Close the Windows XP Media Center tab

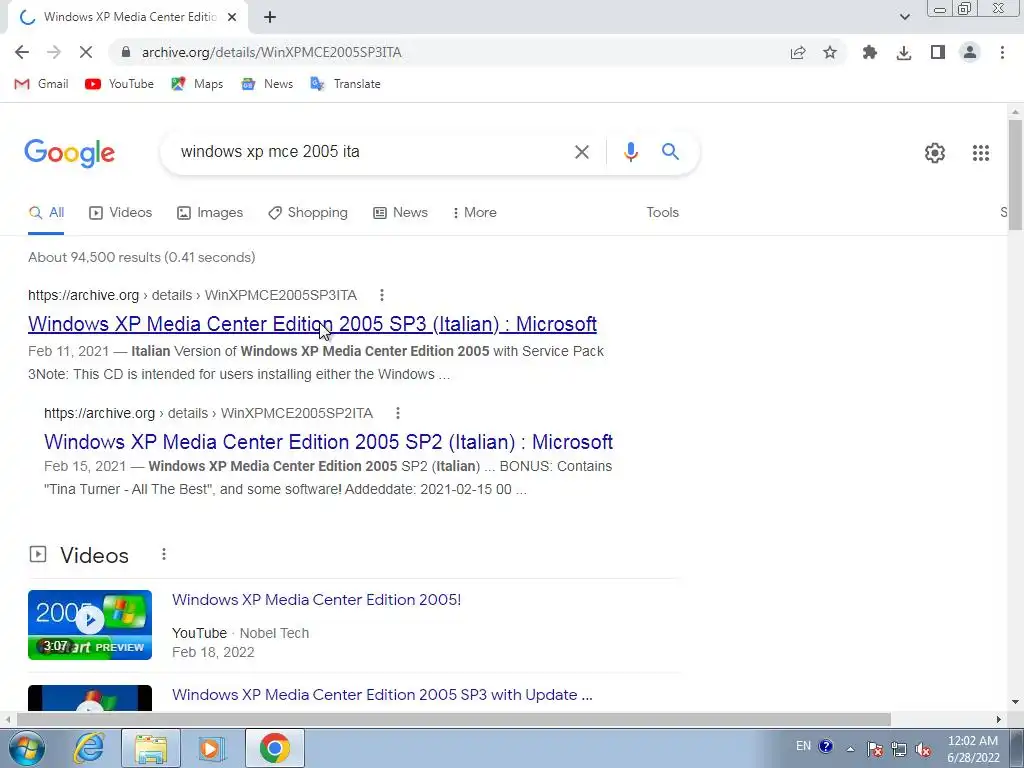tap(232, 17)
